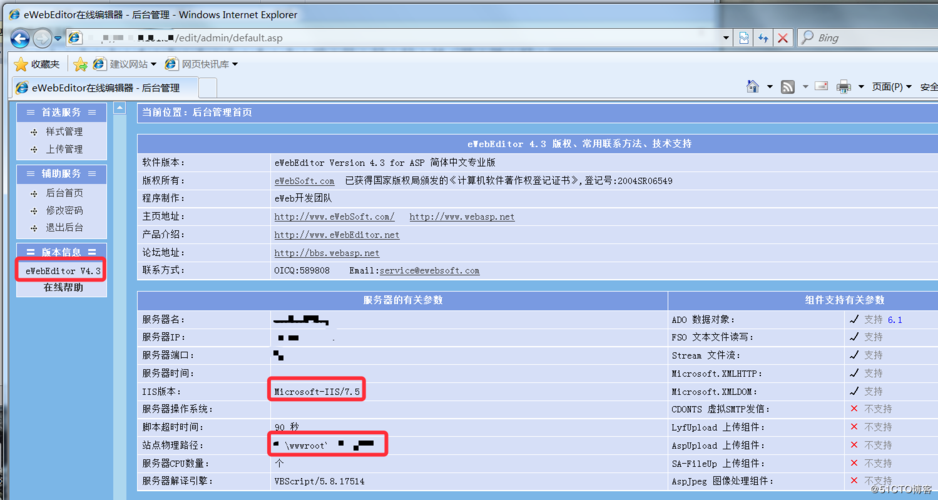Click the Home page icon
This screenshot has height=500, width=938.
[x=753, y=87]
